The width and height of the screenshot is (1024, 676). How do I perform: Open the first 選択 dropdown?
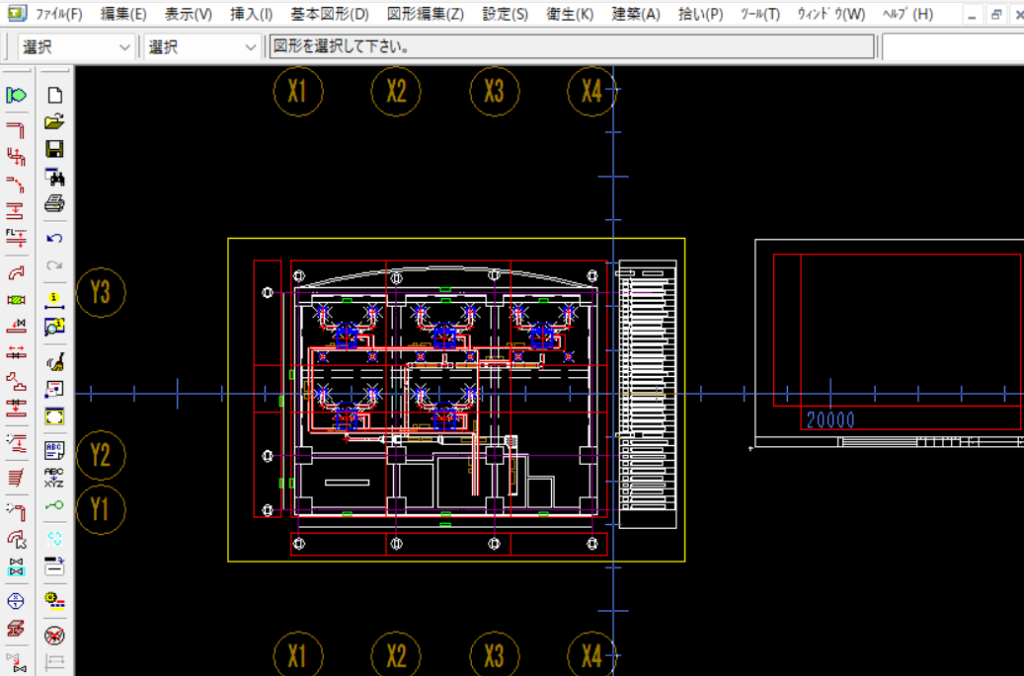(x=76, y=47)
